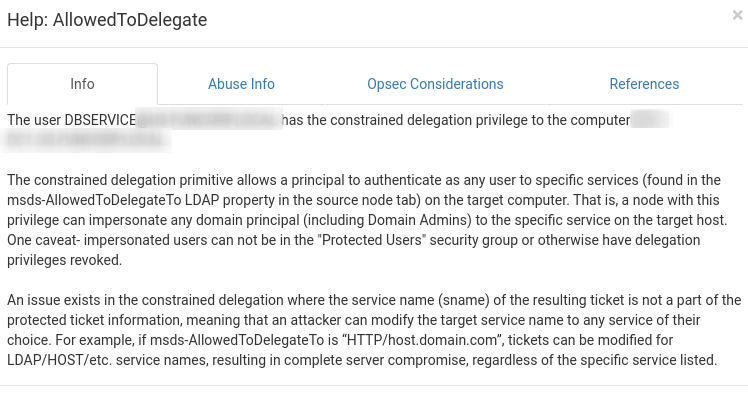748x393 pixels.
Task: Click the blurred computer name on second line
Action: 86,140
